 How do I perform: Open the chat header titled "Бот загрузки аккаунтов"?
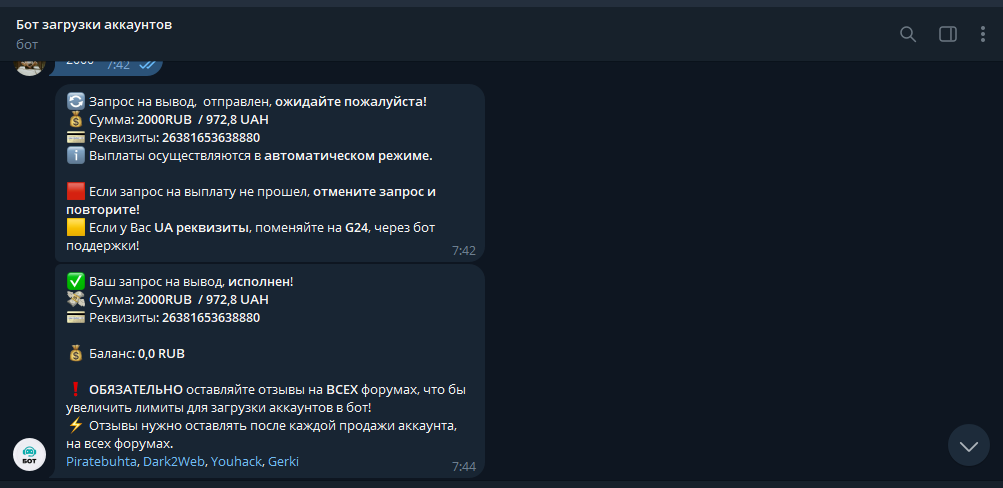tap(94, 24)
